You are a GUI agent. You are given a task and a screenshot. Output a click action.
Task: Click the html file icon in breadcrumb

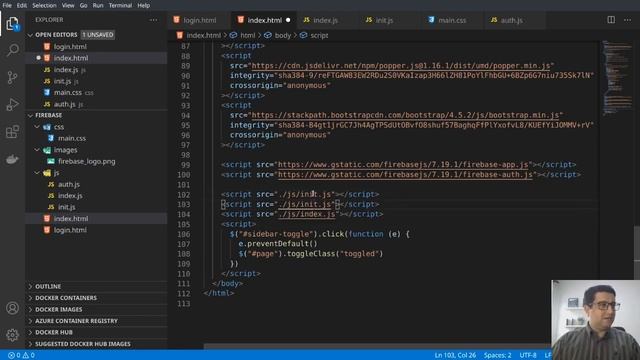click(180, 36)
